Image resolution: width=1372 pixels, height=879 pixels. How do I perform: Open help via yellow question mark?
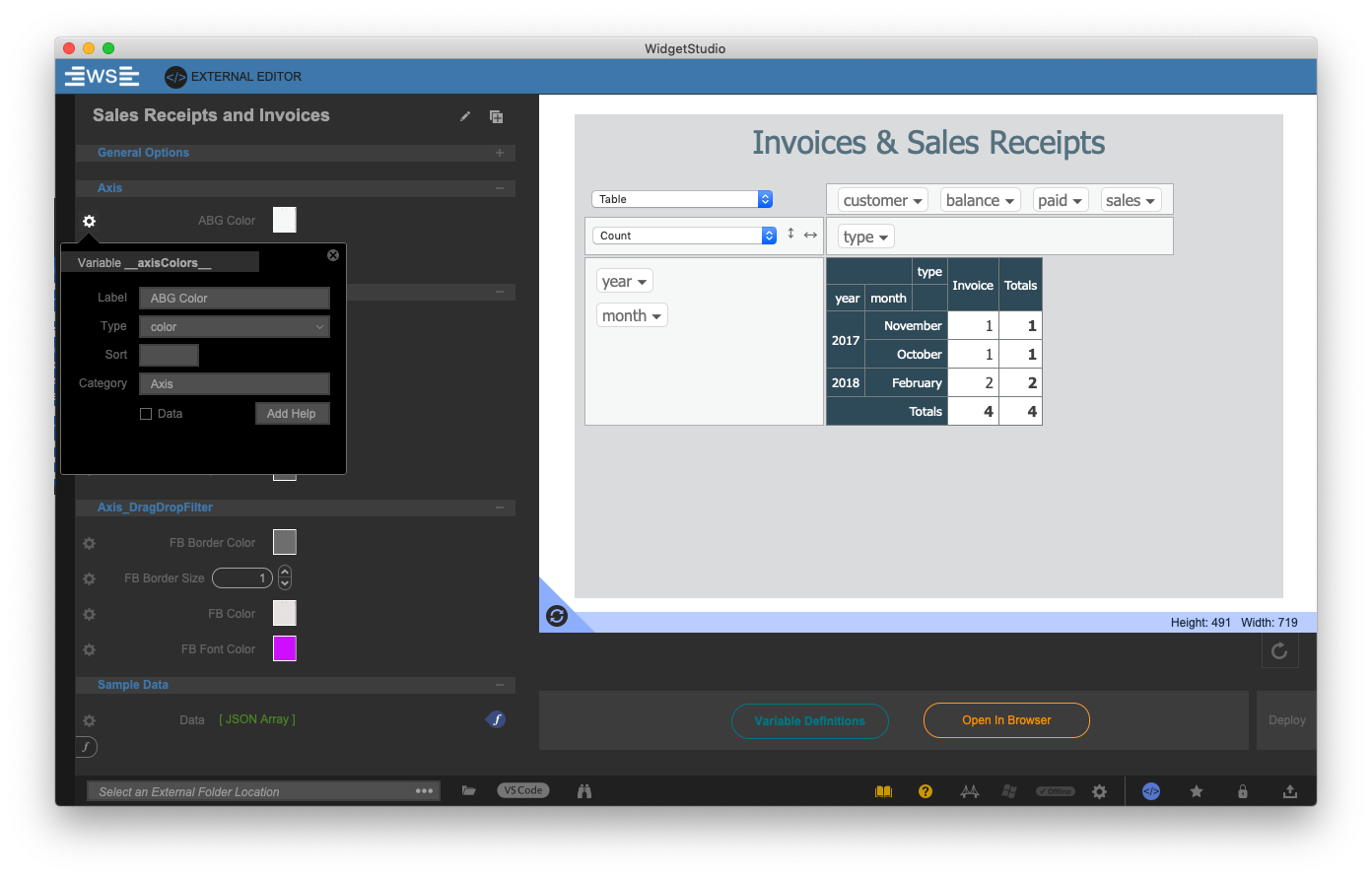click(x=926, y=791)
